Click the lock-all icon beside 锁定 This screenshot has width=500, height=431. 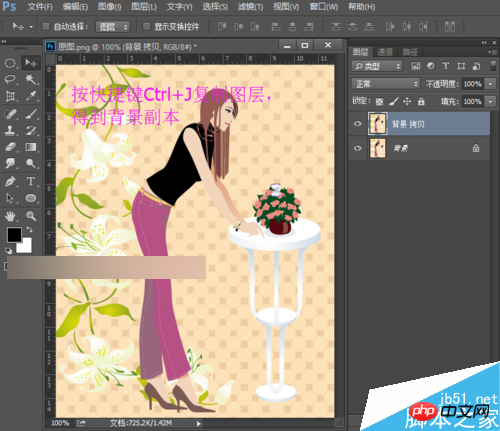click(421, 101)
